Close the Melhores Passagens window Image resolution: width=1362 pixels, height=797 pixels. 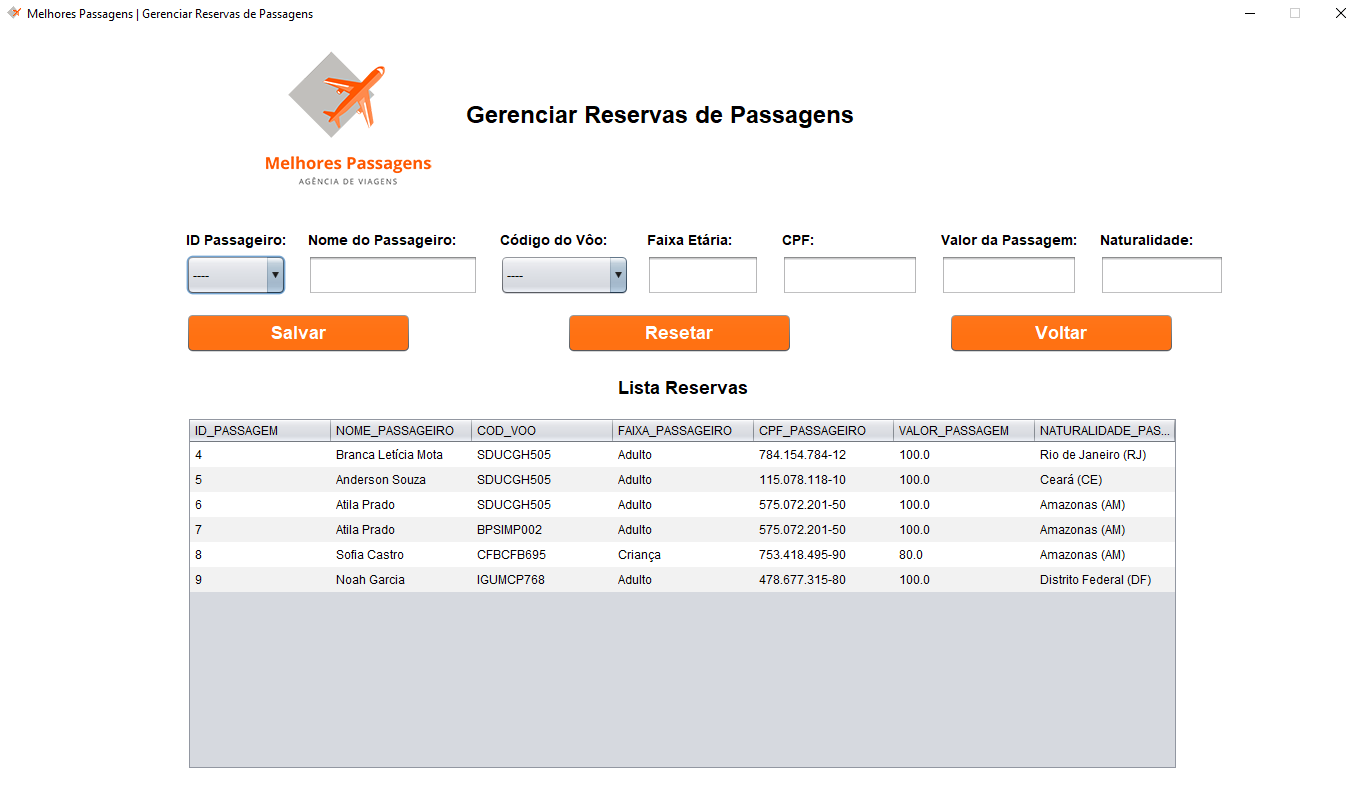[1341, 14]
